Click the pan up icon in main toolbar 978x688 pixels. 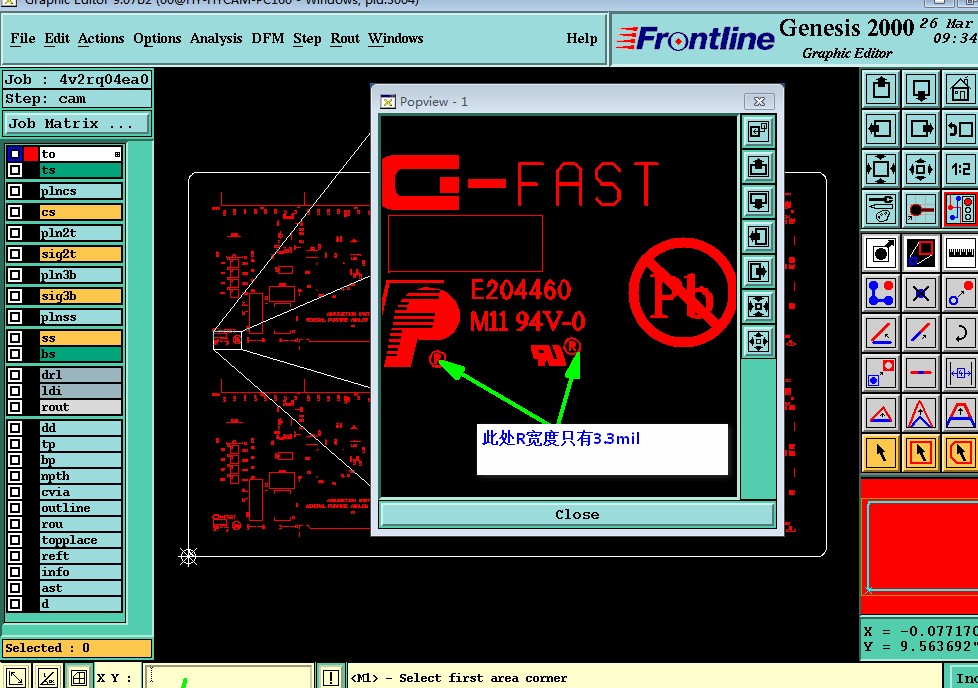[x=881, y=89]
